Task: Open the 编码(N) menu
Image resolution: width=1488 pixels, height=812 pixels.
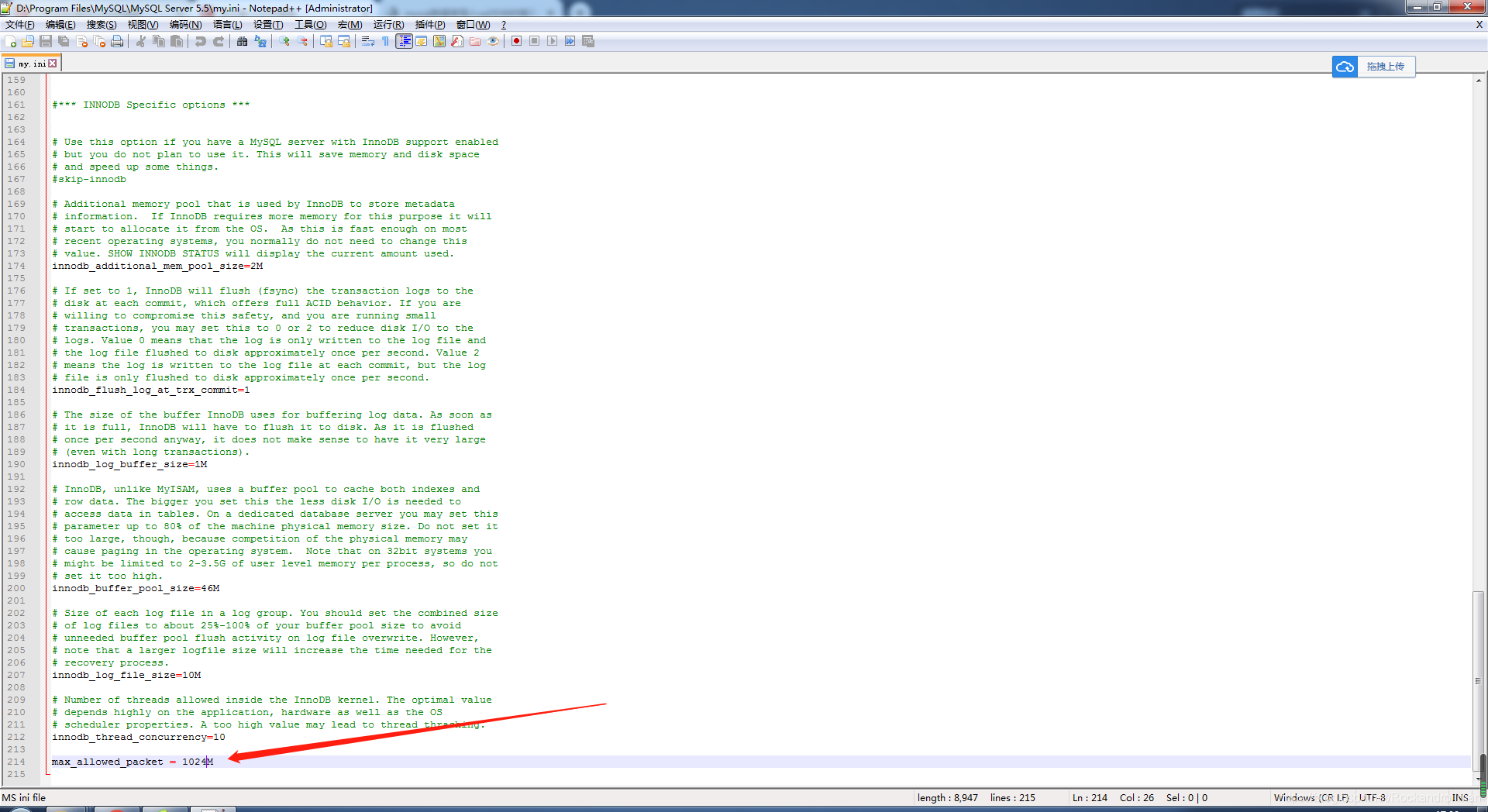Action: [x=185, y=25]
